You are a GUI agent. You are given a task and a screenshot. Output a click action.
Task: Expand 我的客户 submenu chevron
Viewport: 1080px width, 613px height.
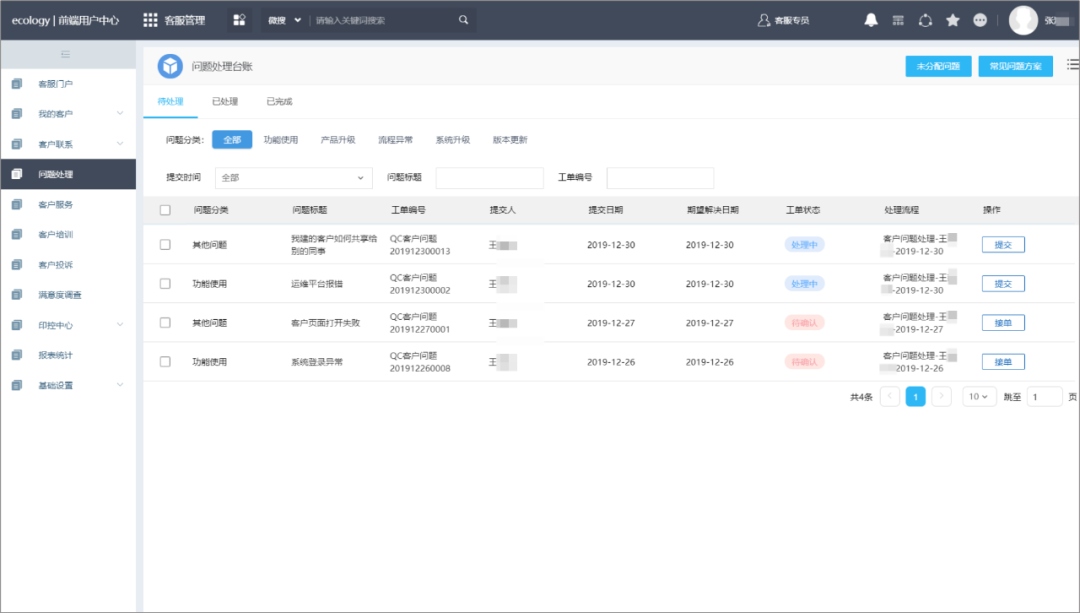120,114
